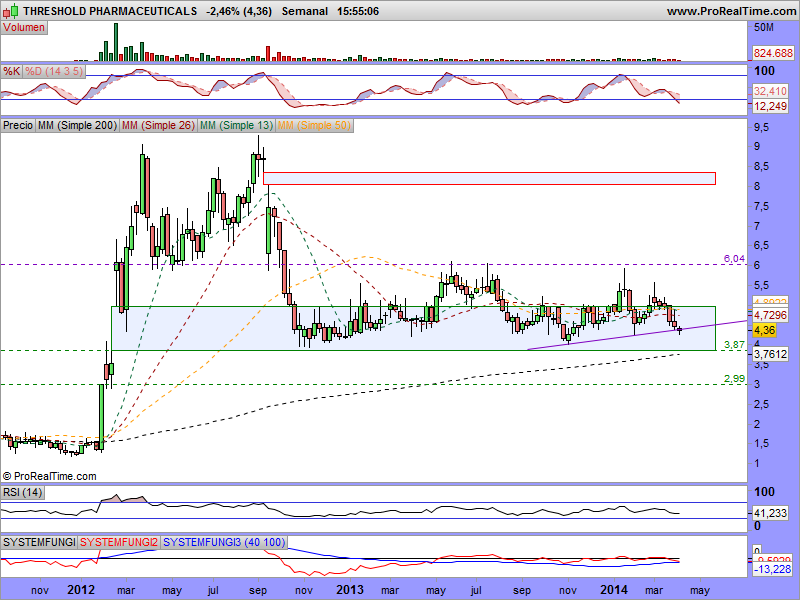Select the Precio panel label

18,126
